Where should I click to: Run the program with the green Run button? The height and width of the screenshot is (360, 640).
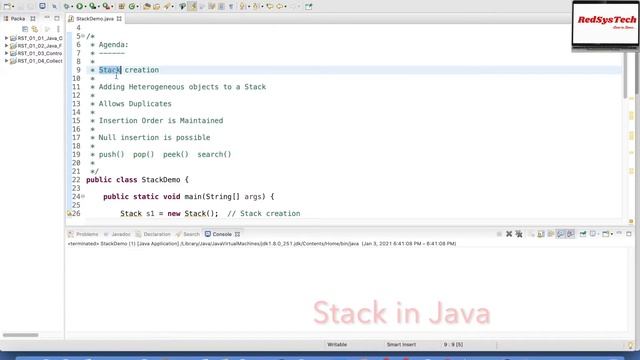point(80,7)
